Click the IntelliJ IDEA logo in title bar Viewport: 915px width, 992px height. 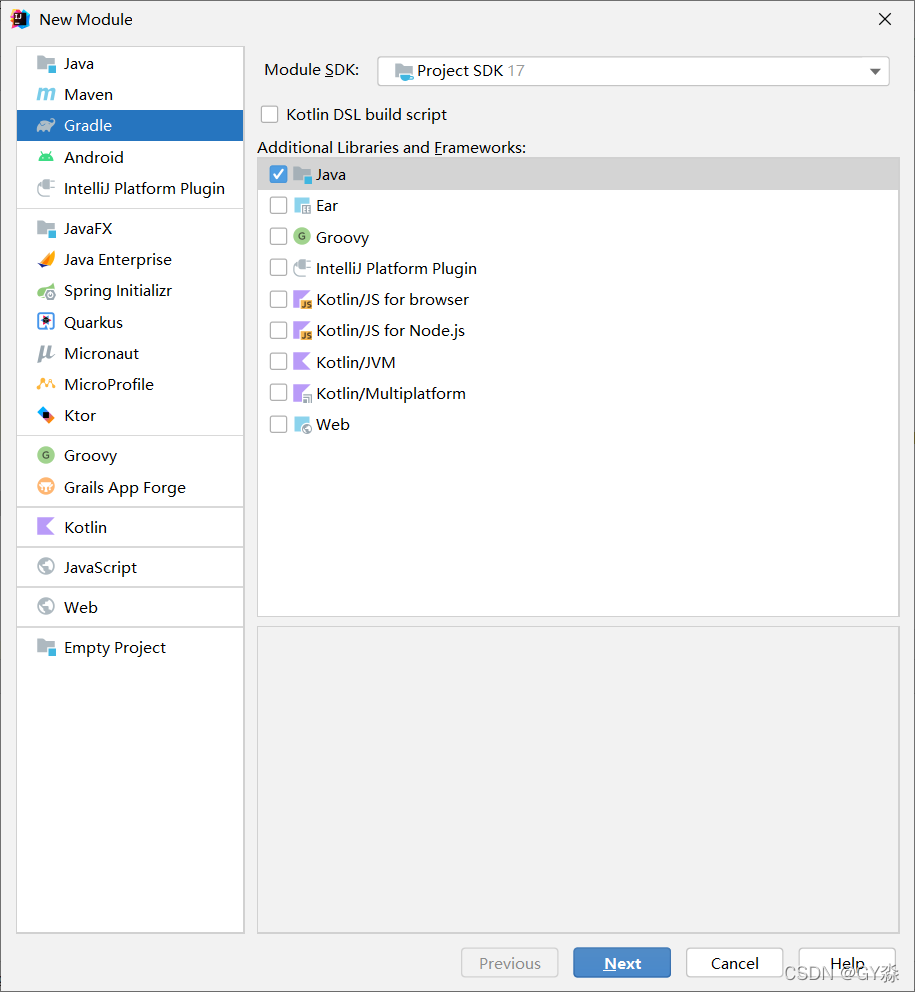click(x=20, y=19)
